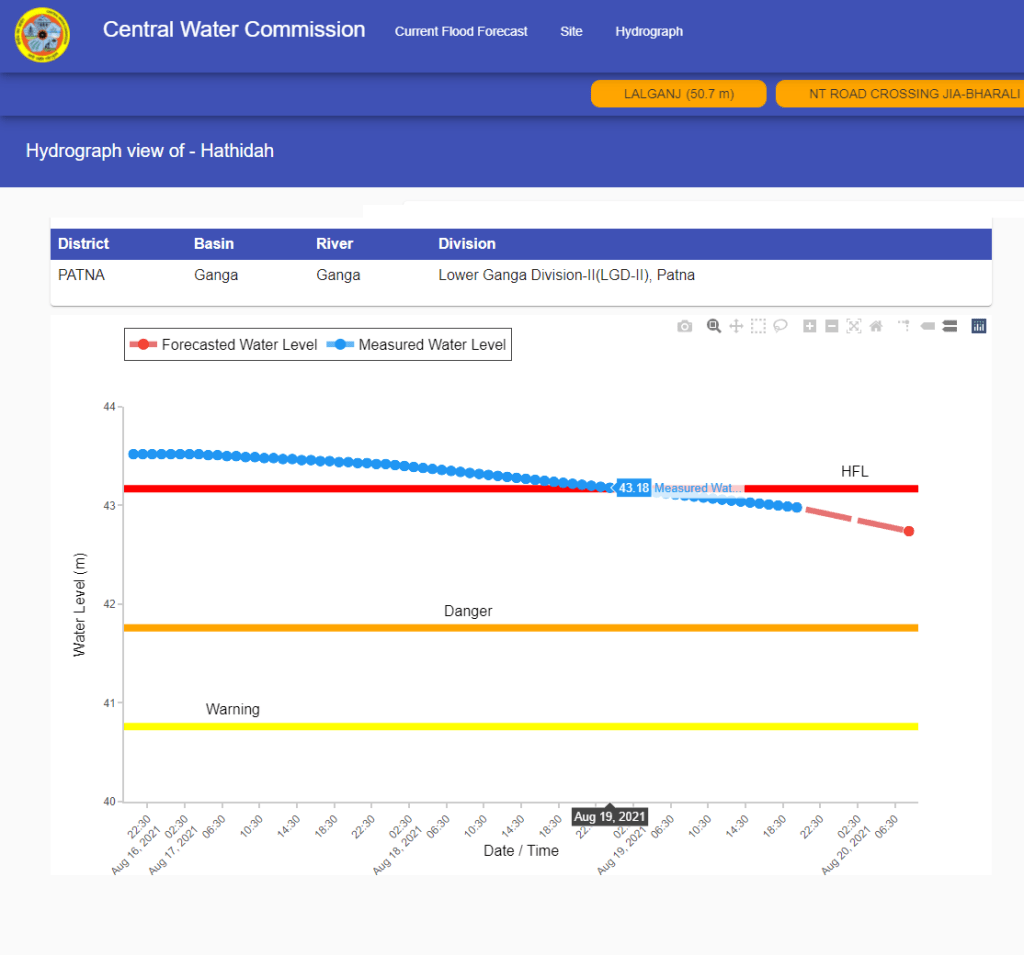Viewport: 1024px width, 955px height.
Task: Reset axes with the home icon
Action: 875,326
